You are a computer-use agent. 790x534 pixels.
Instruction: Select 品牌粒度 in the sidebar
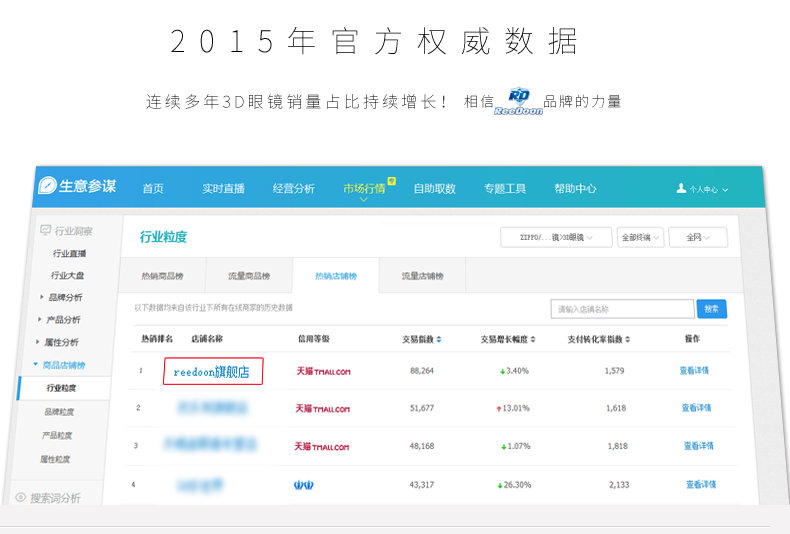point(59,412)
